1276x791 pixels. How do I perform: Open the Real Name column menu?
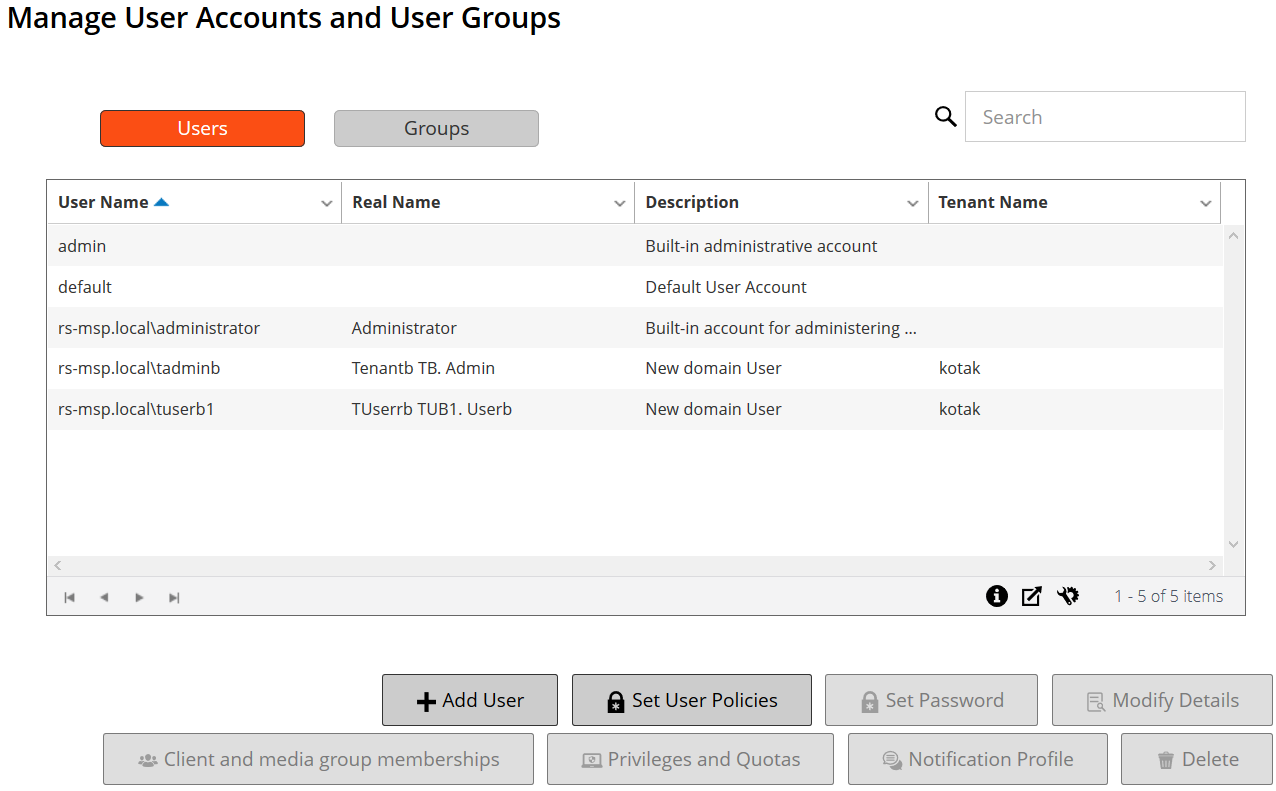coord(619,203)
